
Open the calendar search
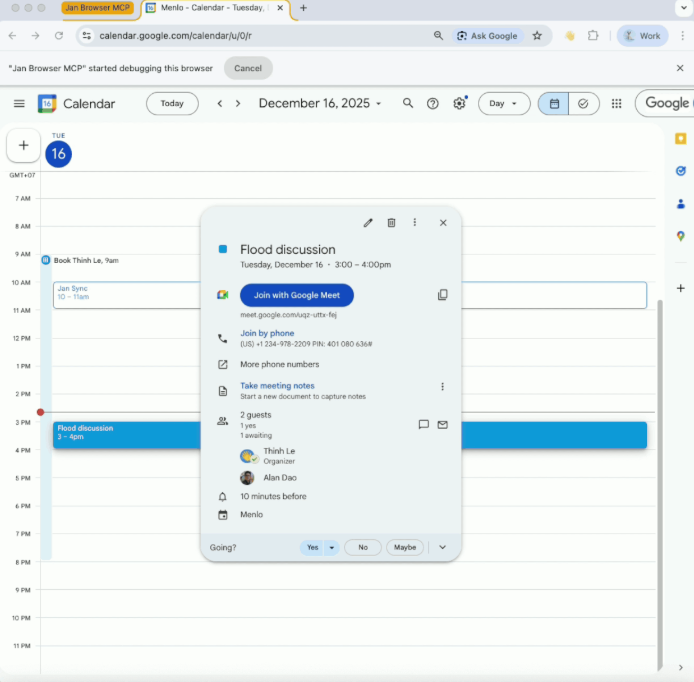pos(408,103)
